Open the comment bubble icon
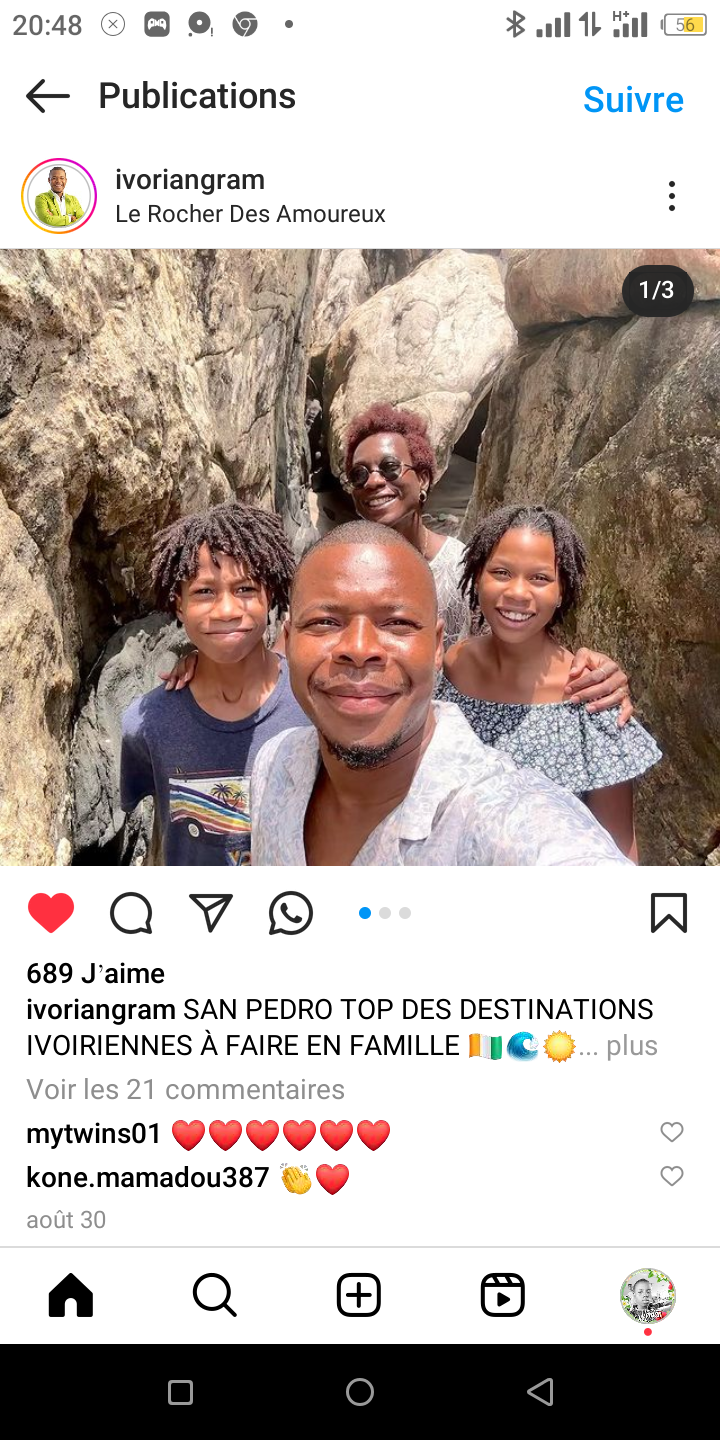720x1440 pixels. pos(131,913)
